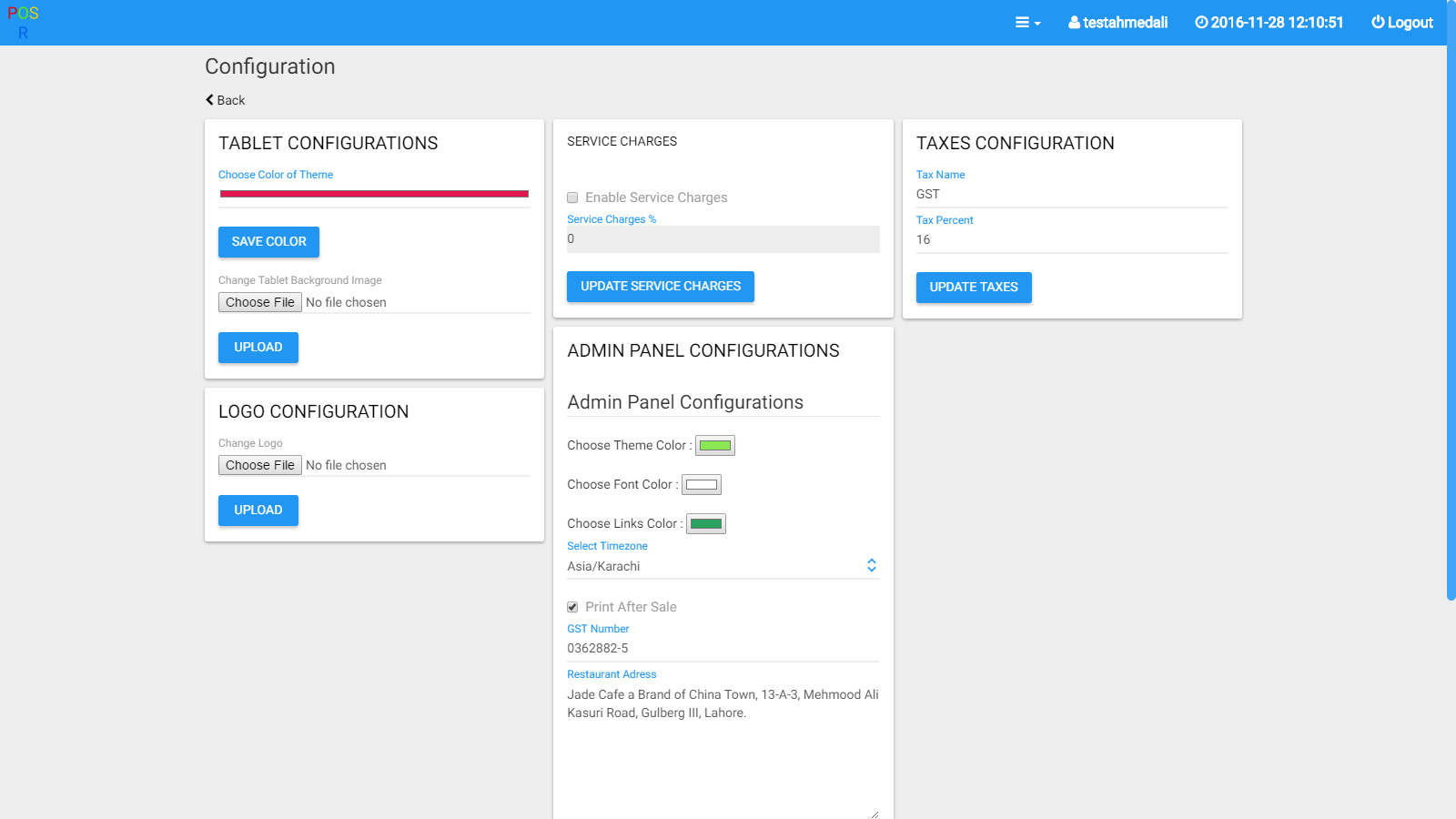Click Update Service Charges button
This screenshot has height=819, width=1456.
pos(661,287)
